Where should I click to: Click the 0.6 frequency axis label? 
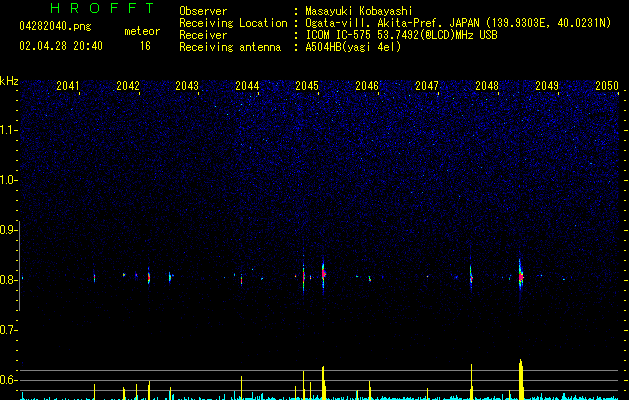tap(8, 380)
